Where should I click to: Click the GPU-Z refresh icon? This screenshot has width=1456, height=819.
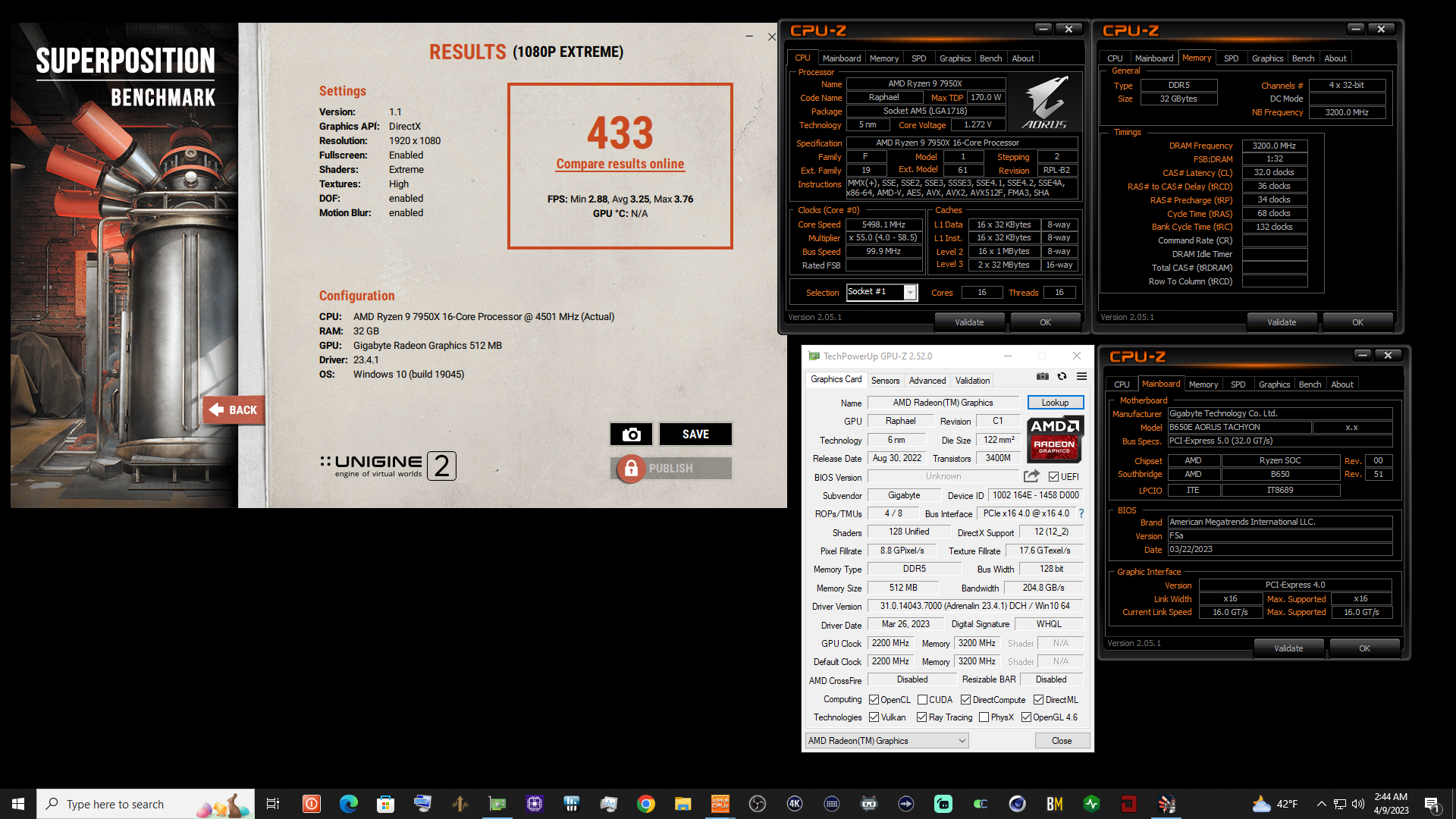pos(1062,376)
